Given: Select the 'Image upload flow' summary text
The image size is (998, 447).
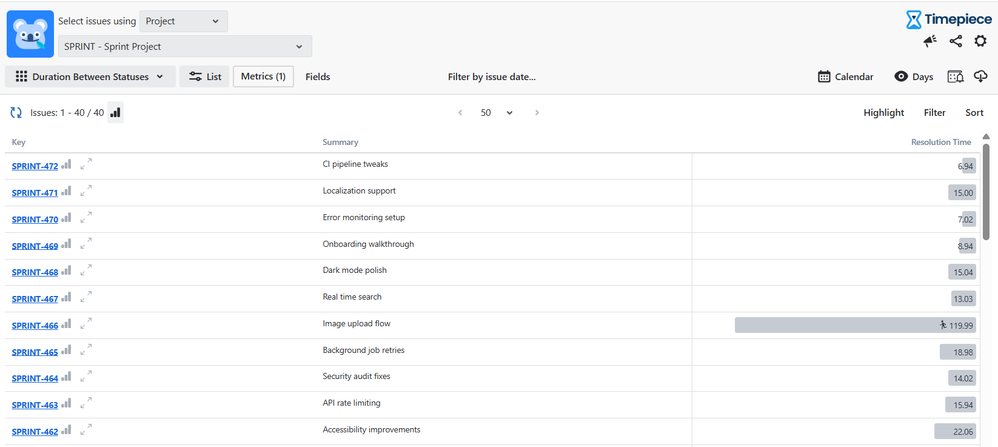Looking at the screenshot, I should tap(356, 323).
